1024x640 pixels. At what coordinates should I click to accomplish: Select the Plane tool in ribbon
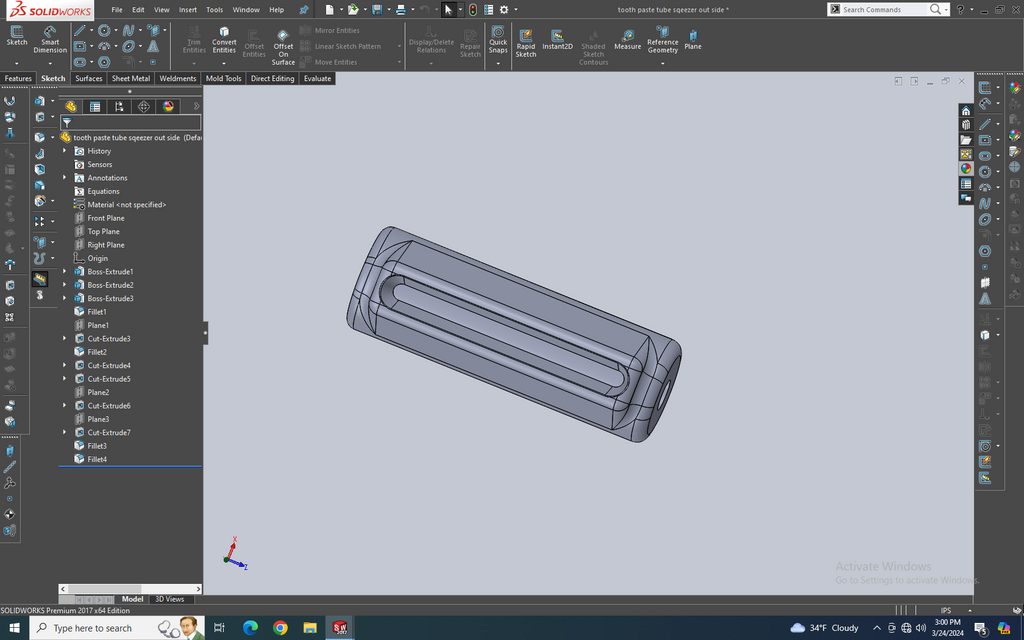point(693,40)
